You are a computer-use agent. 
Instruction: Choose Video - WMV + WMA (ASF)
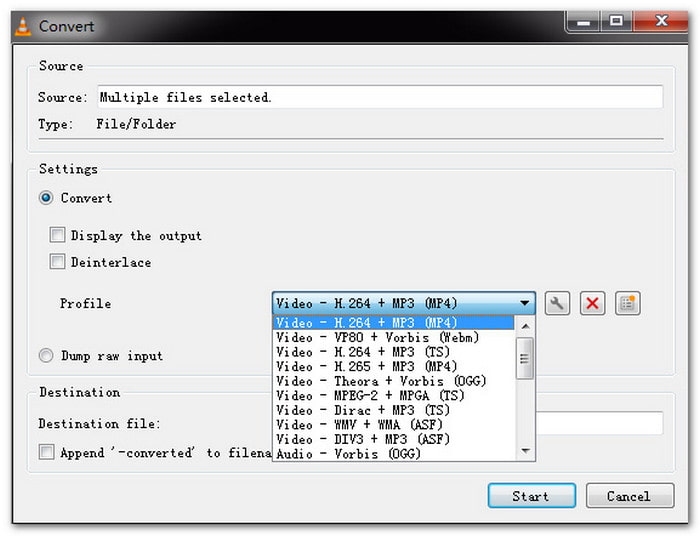point(393,424)
